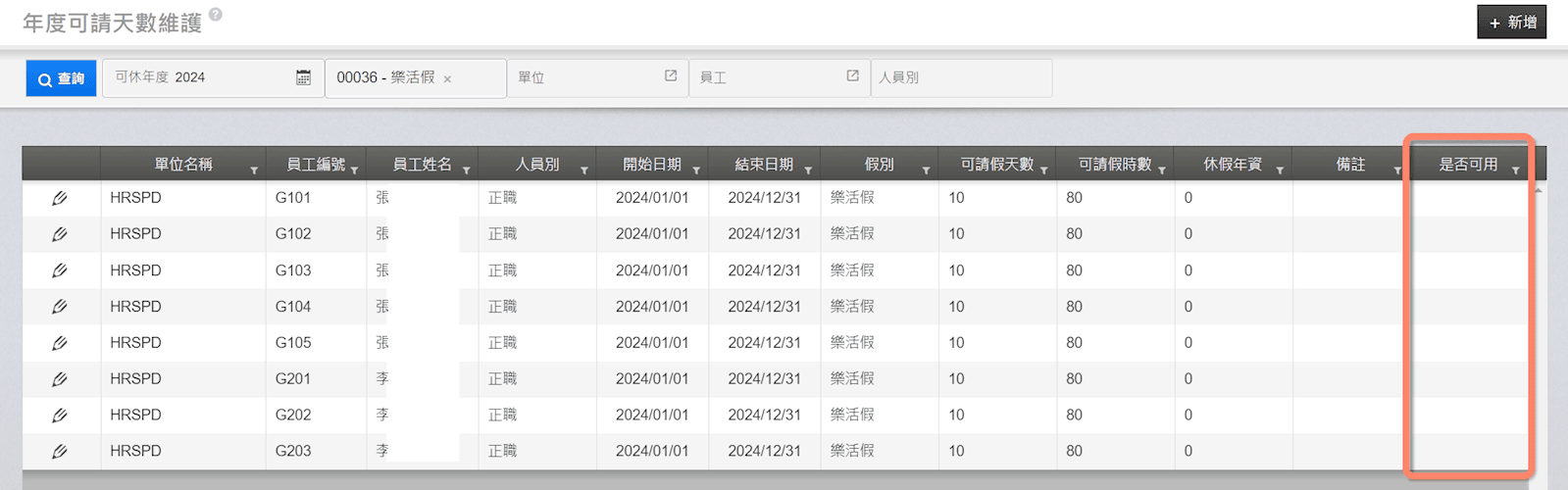
Task: Click the table's scrollbar up arrow
Action: 1539,189
